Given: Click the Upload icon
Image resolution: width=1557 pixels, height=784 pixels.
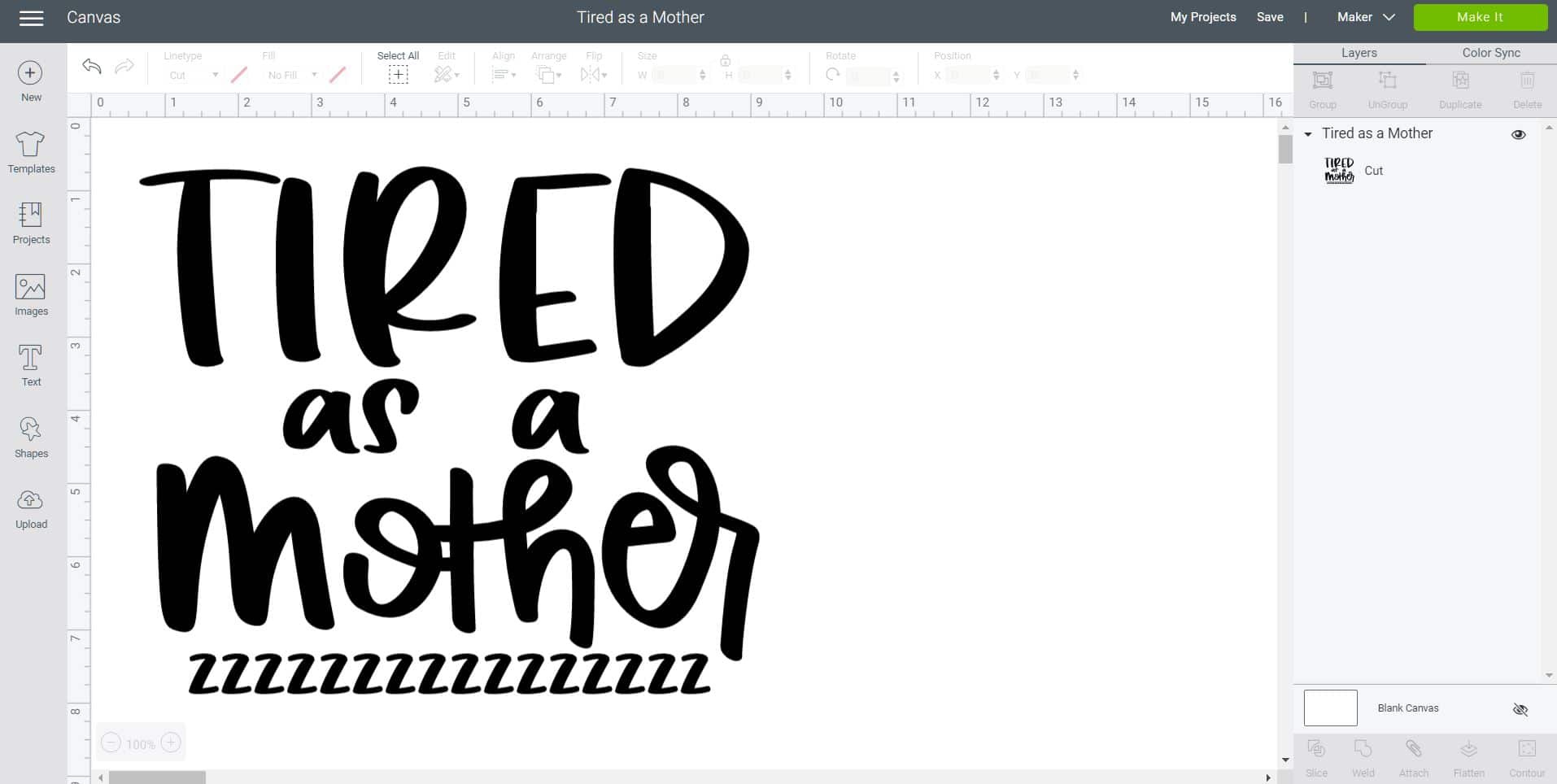Looking at the screenshot, I should click(31, 500).
